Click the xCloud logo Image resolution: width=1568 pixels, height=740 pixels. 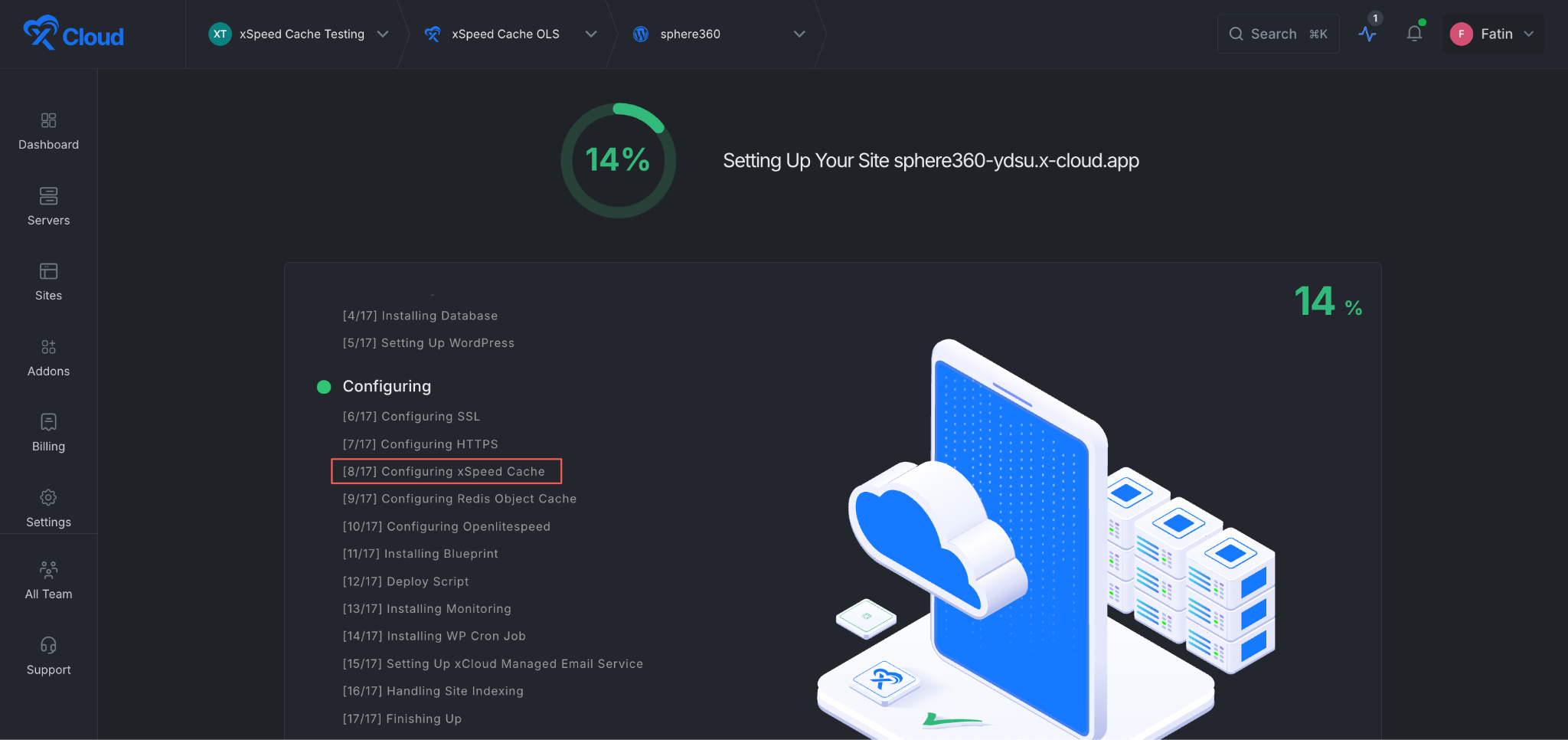click(x=73, y=34)
